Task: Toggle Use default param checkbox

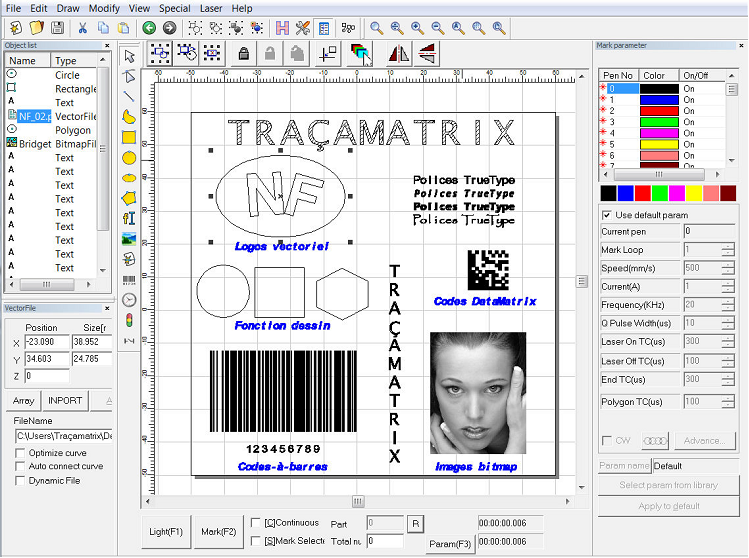Action: click(607, 215)
